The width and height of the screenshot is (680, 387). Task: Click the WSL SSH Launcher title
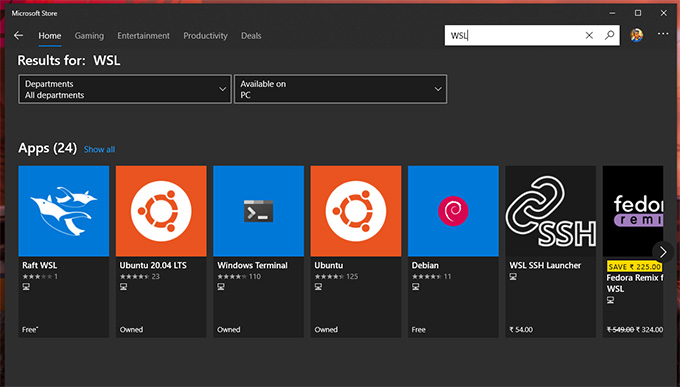coord(545,265)
